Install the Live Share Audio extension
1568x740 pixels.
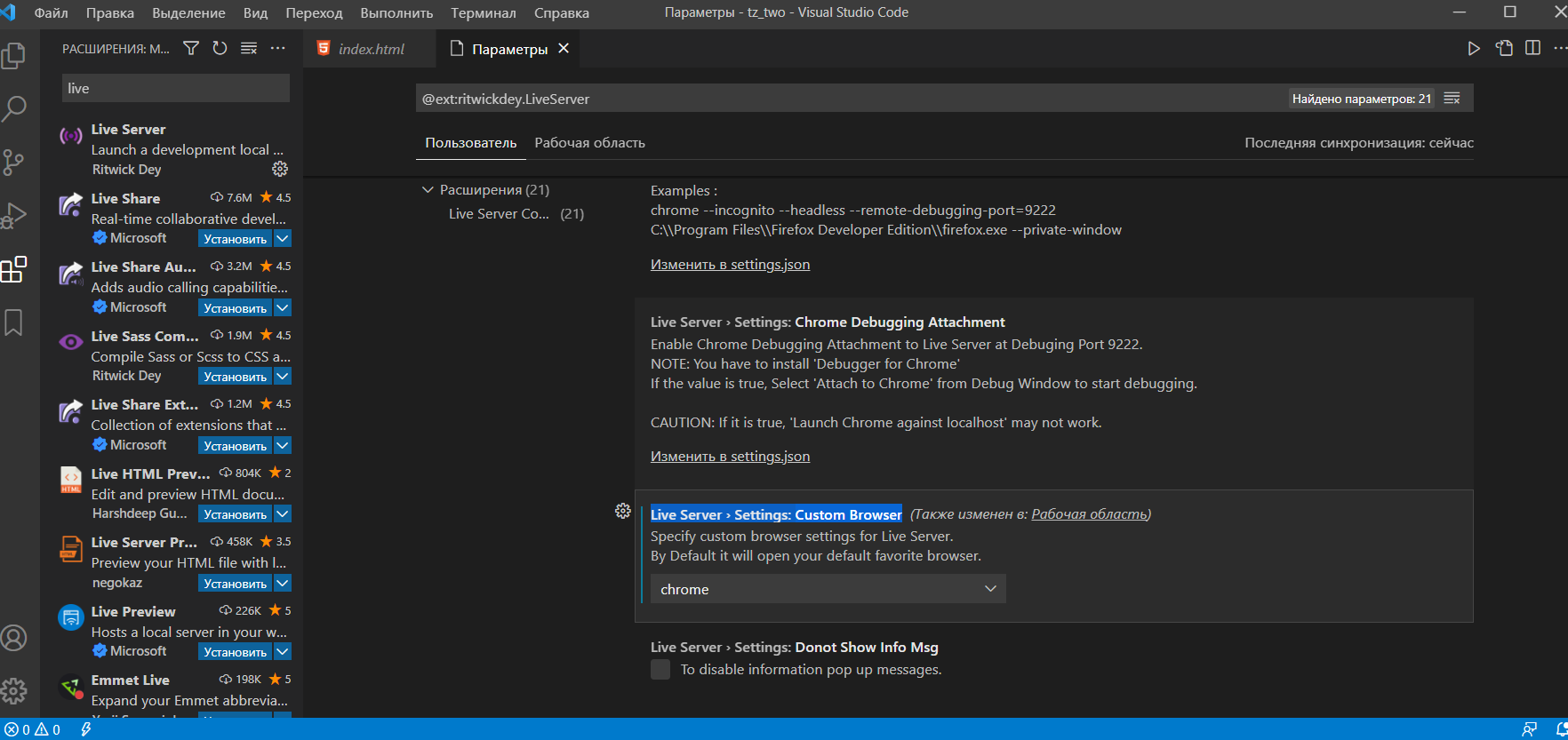235,307
